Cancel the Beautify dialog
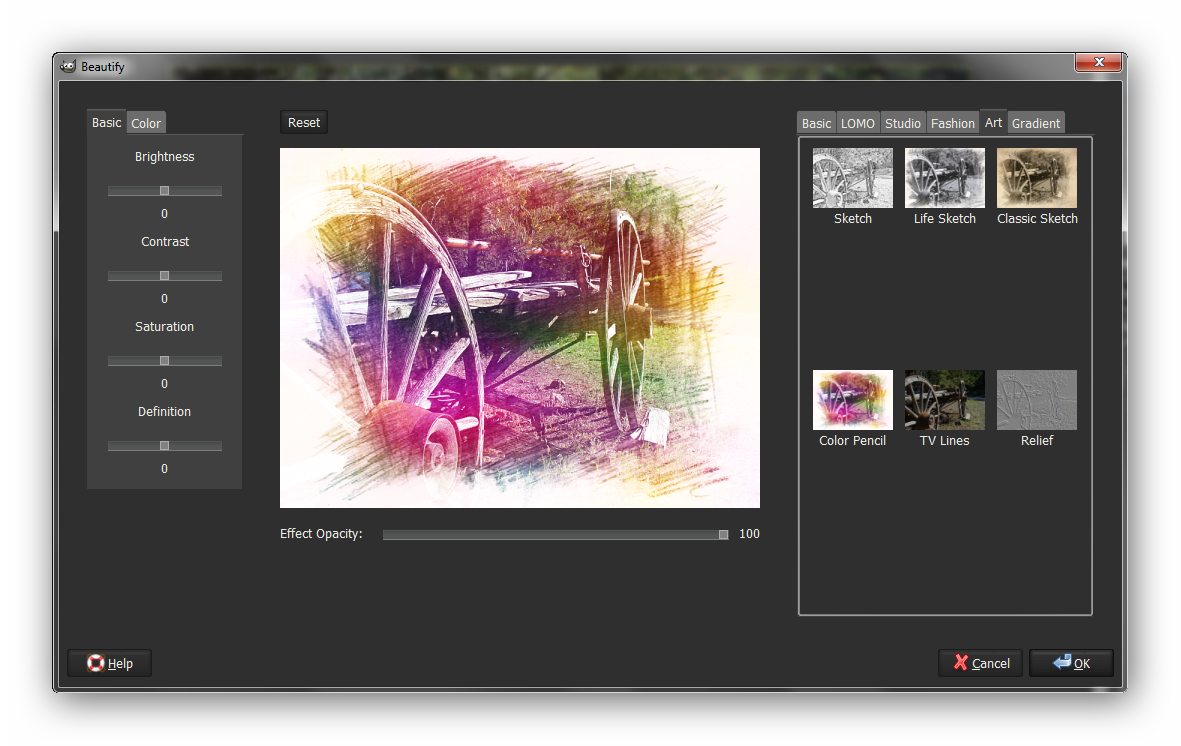1181x746 pixels. (981, 663)
